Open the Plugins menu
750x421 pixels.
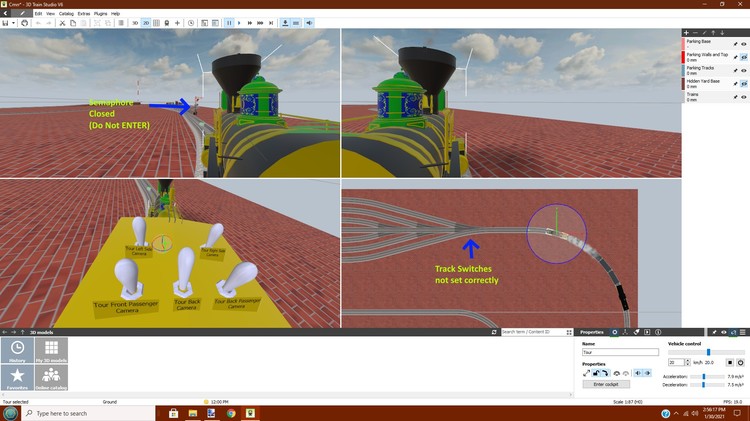(x=100, y=14)
